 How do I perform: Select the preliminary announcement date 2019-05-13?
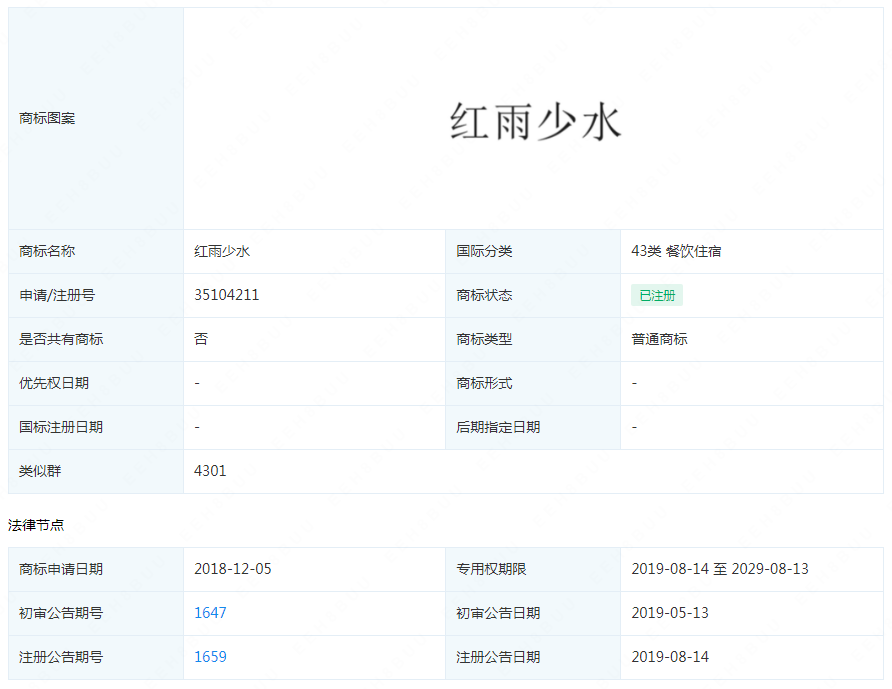(670, 613)
